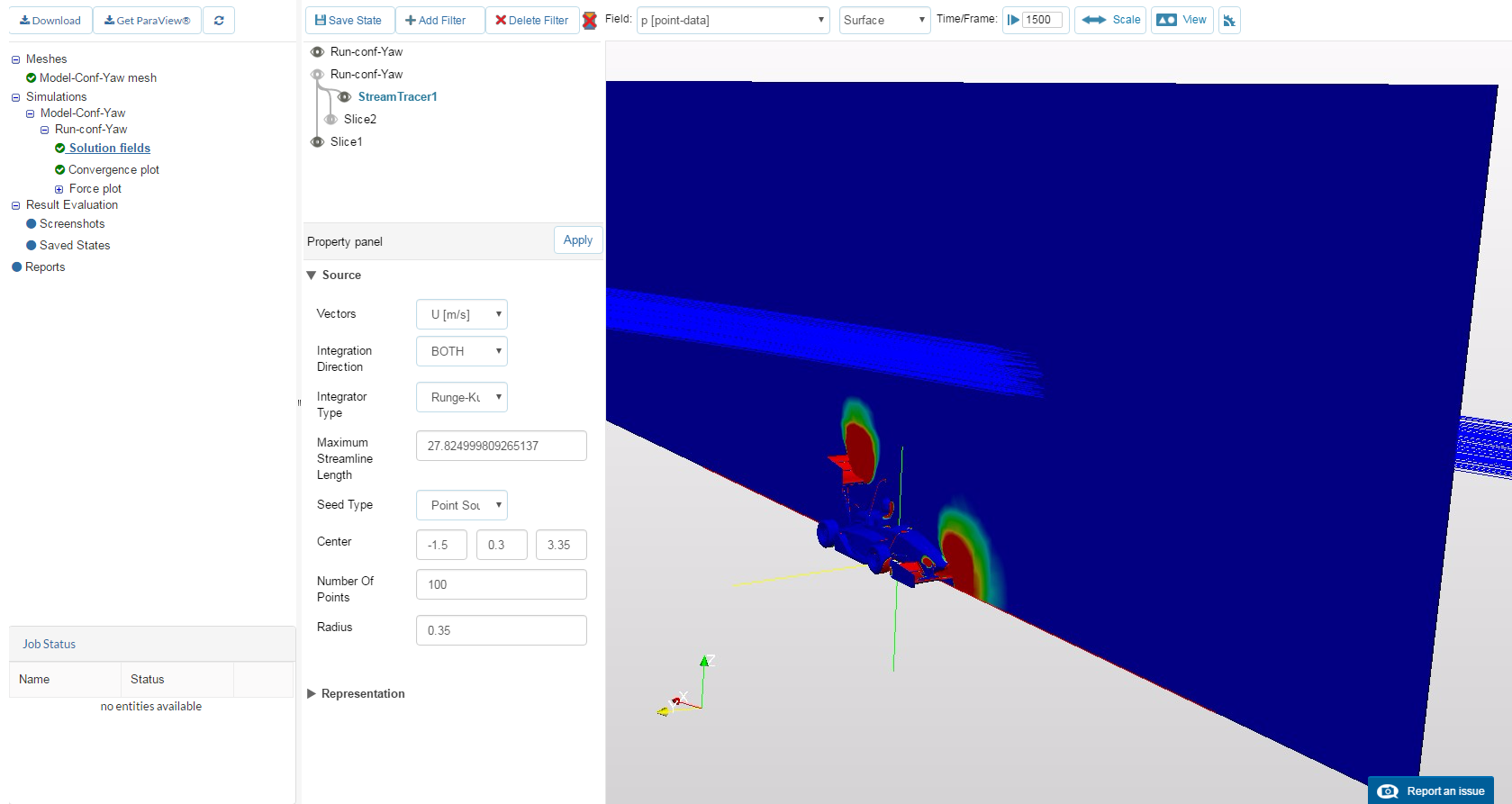Viewport: 1512px width, 804px height.
Task: Open the Integrator Type Runge-Kutta dropdown
Action: 462,397
